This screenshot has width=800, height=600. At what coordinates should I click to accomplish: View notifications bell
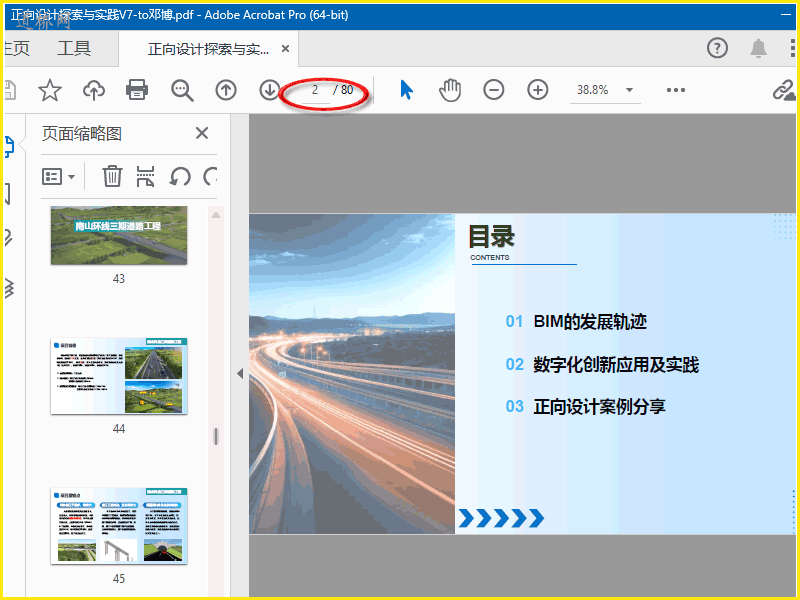759,48
